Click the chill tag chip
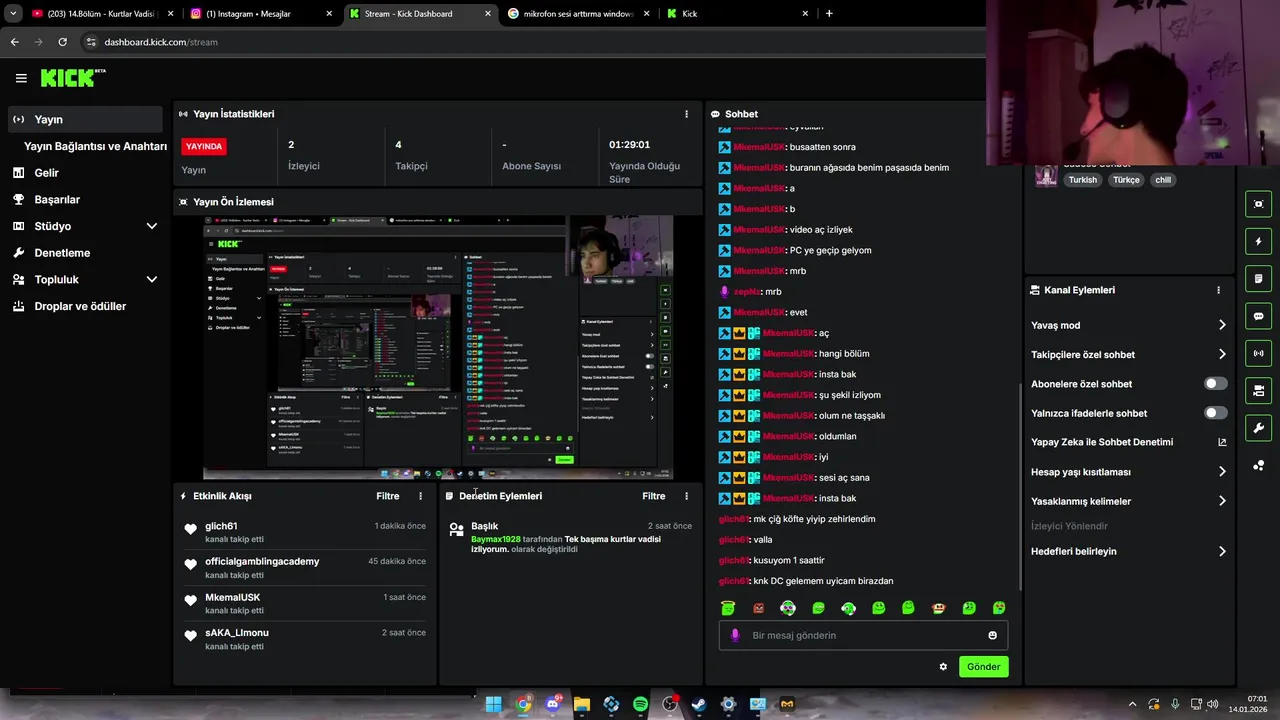 point(1162,180)
